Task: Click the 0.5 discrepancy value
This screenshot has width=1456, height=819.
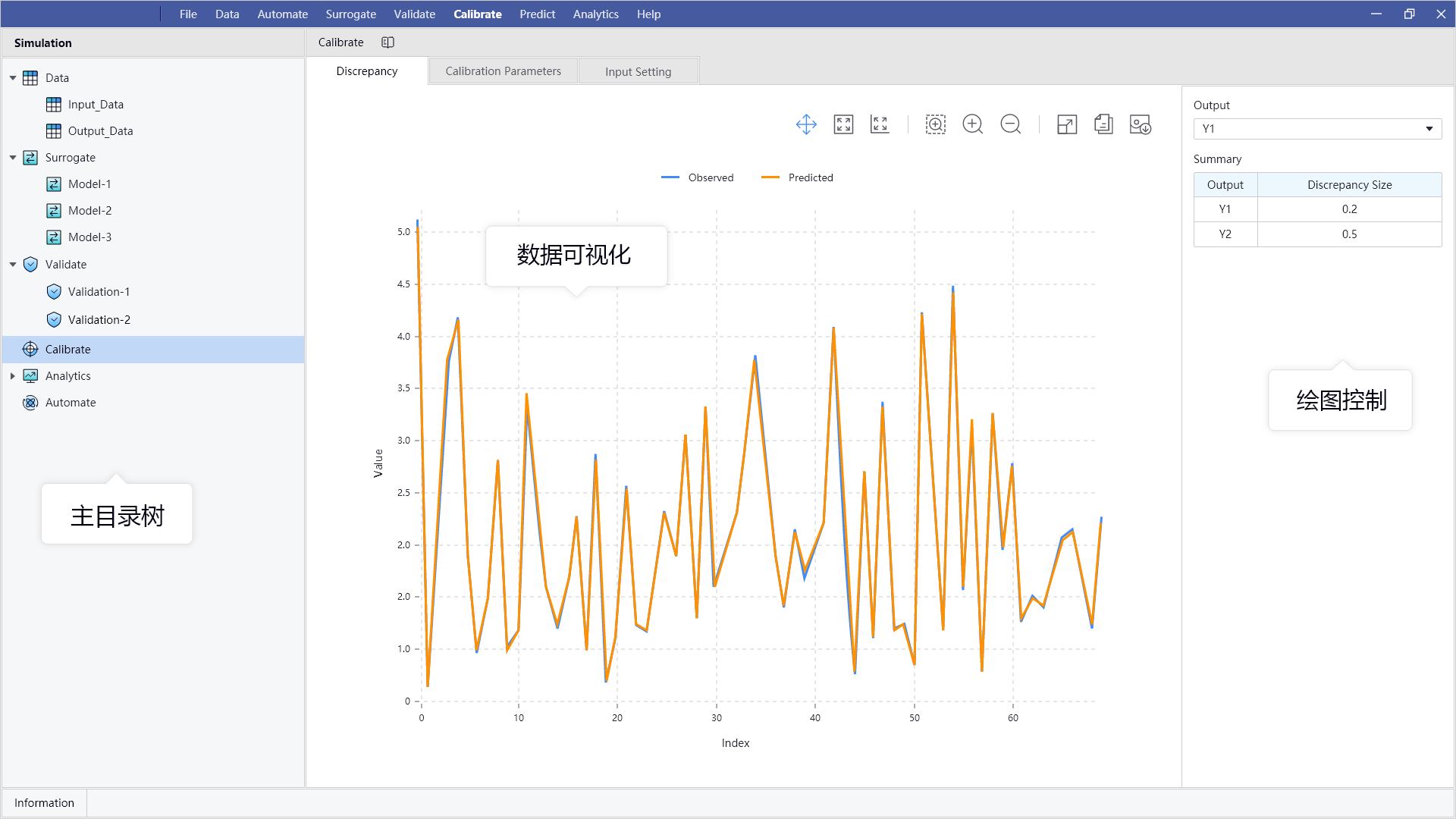Action: [x=1349, y=234]
